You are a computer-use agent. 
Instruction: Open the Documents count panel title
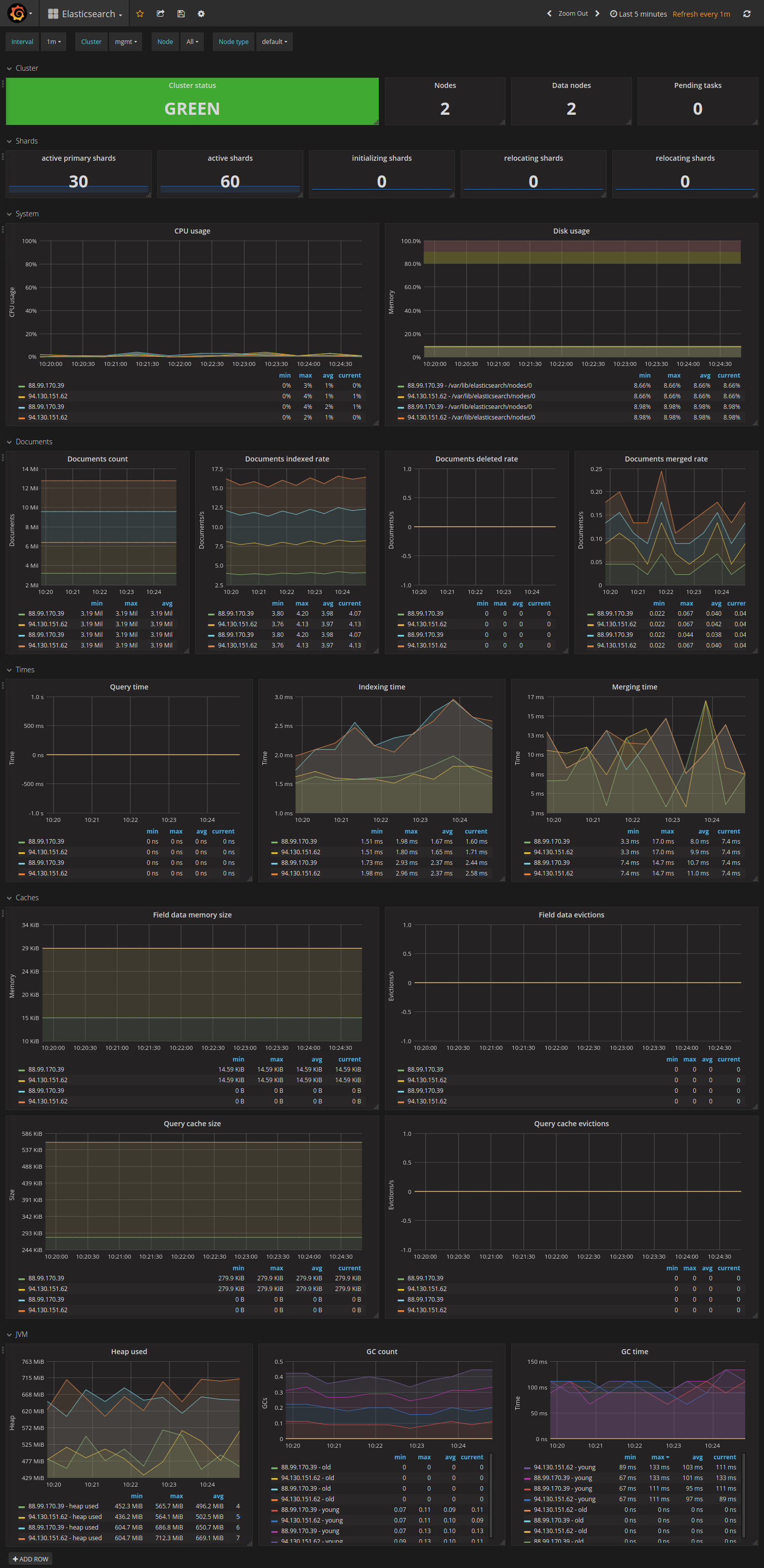[x=98, y=459]
